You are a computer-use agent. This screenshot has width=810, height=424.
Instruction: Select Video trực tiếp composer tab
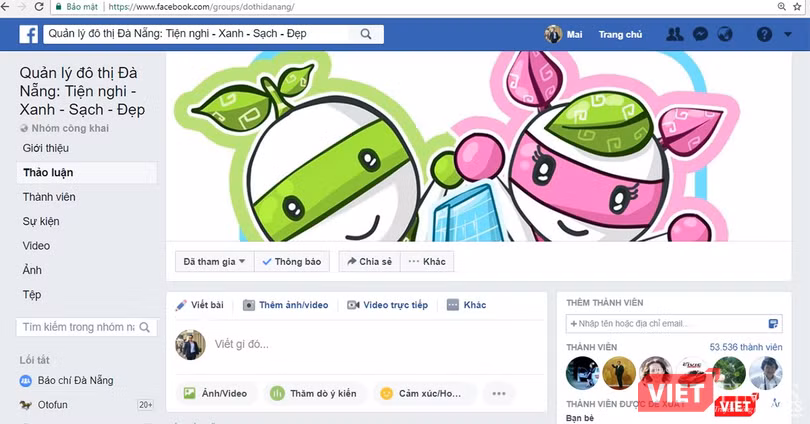click(387, 305)
